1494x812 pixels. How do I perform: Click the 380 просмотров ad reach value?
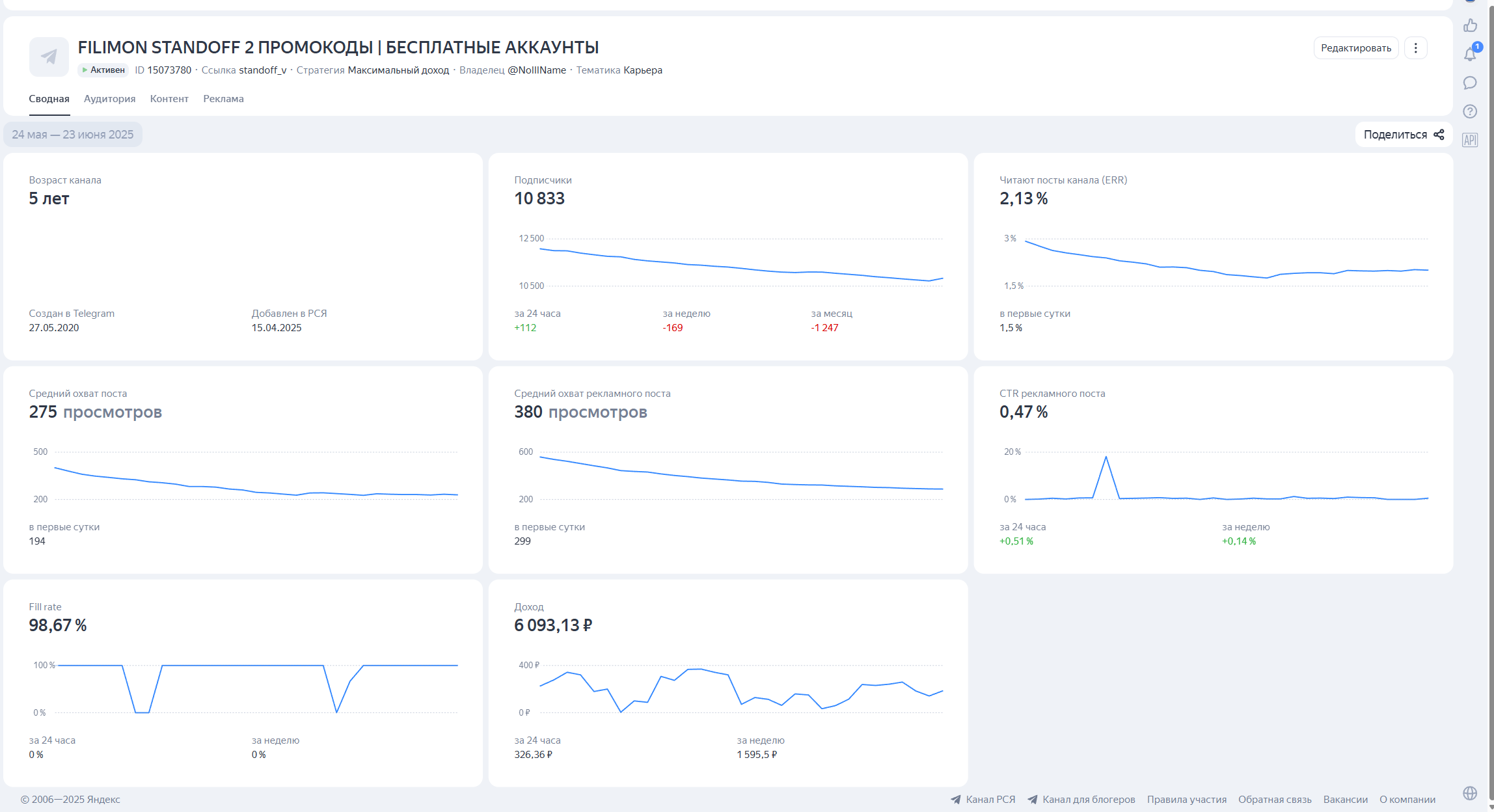(580, 412)
